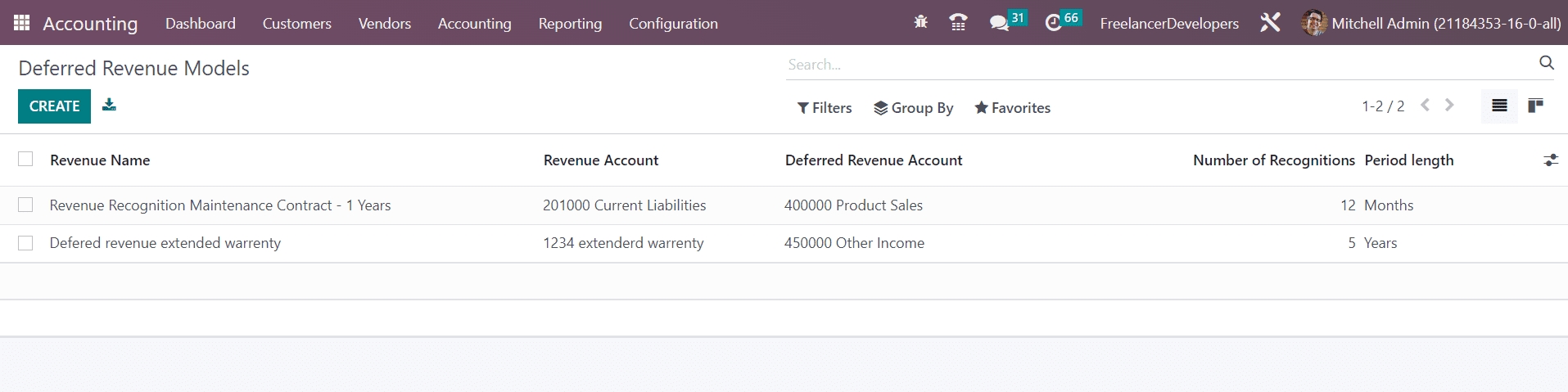
Task: Open the Reporting menu
Action: coord(570,24)
